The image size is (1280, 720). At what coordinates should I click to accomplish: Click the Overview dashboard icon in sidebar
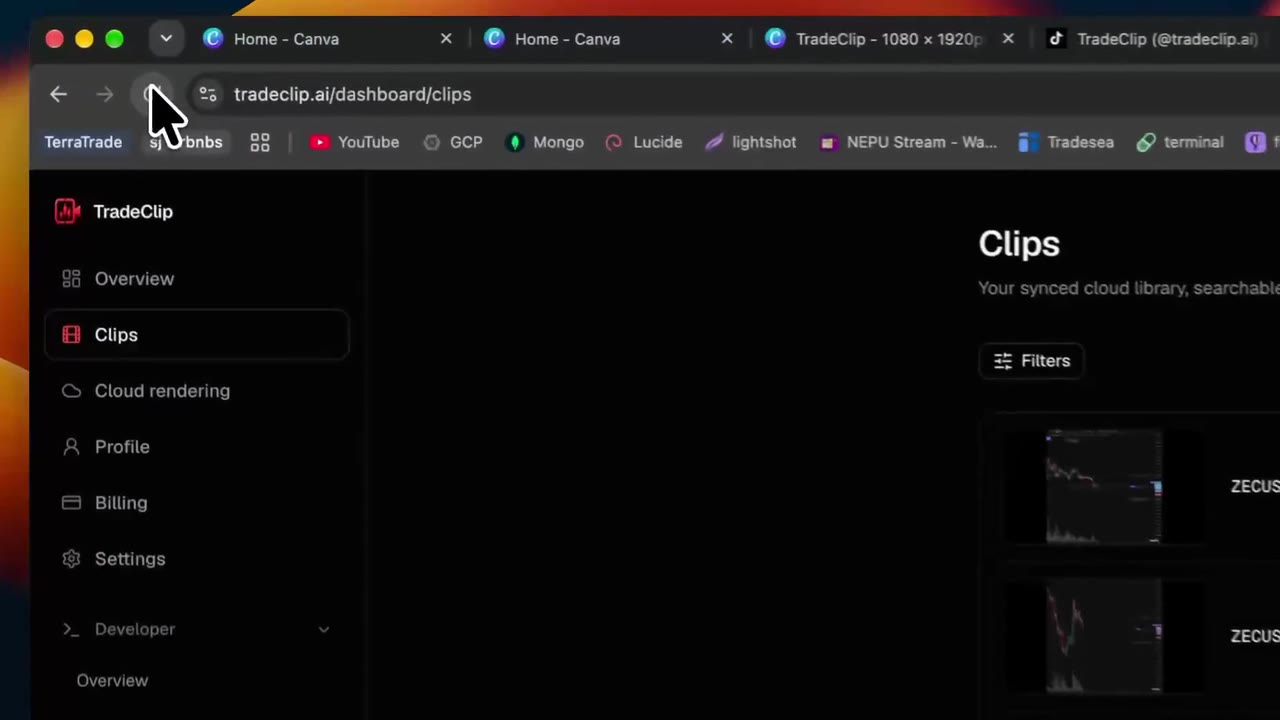point(71,279)
